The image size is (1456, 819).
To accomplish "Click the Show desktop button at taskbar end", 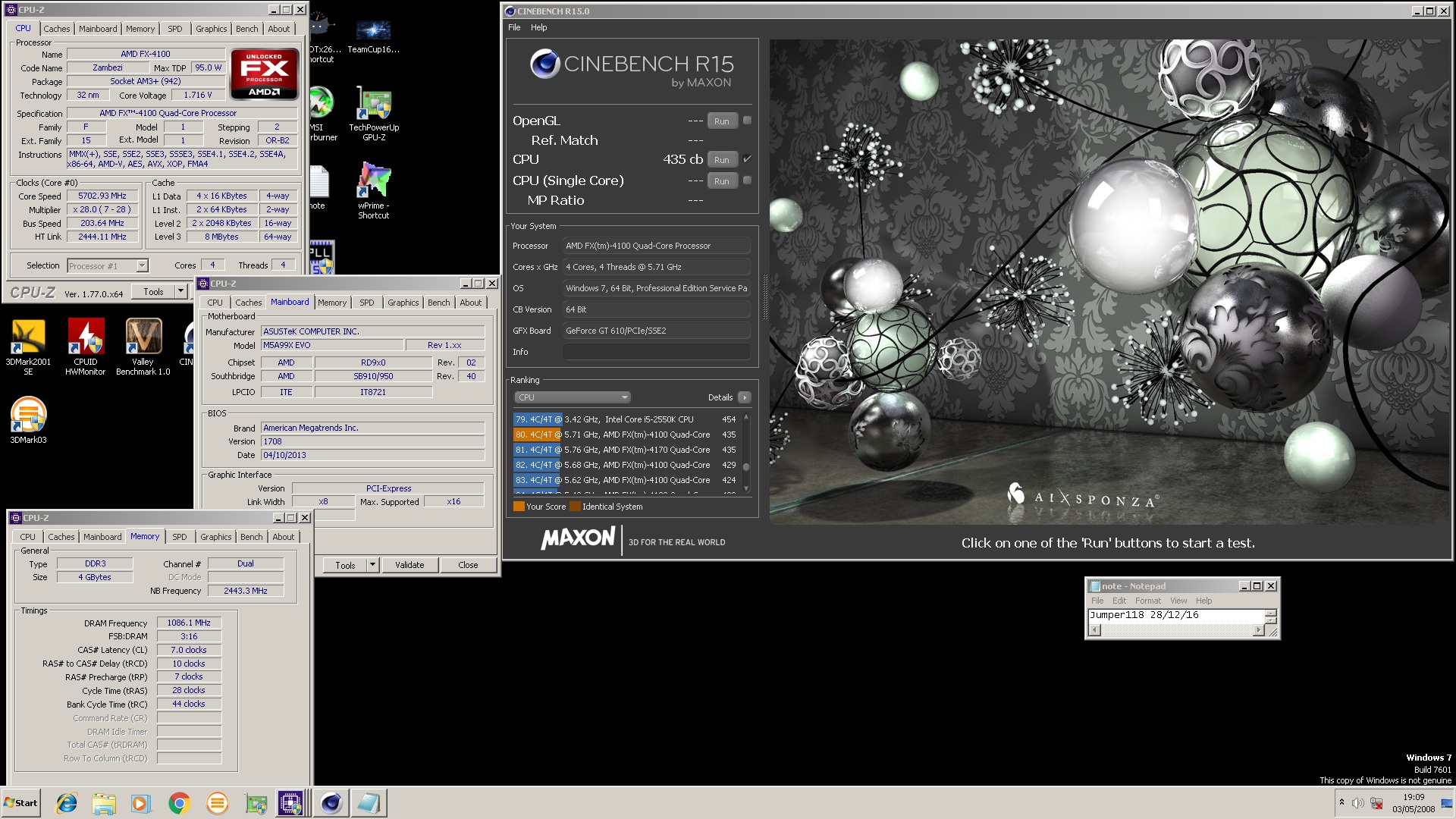I will click(x=1447, y=803).
